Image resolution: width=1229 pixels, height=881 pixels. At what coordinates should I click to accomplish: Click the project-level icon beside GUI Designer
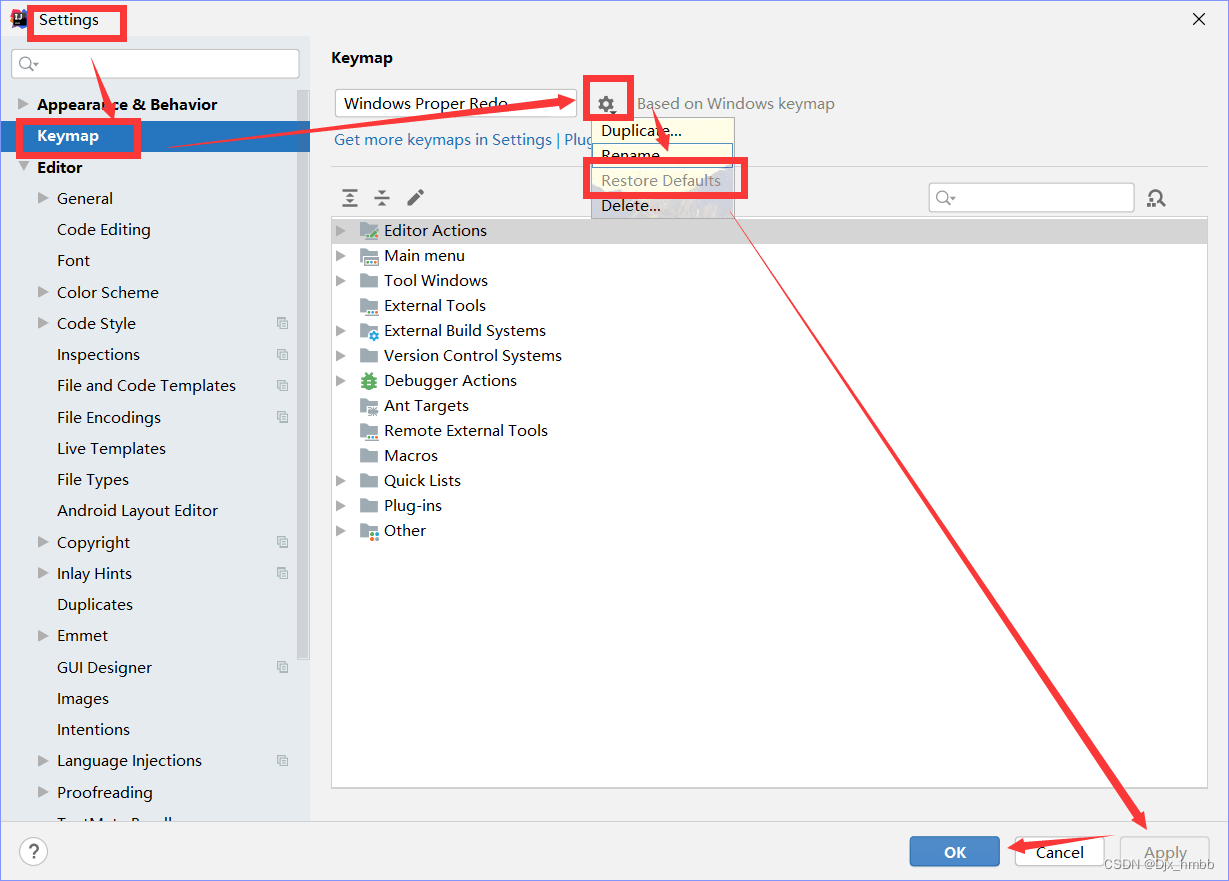coord(283,667)
